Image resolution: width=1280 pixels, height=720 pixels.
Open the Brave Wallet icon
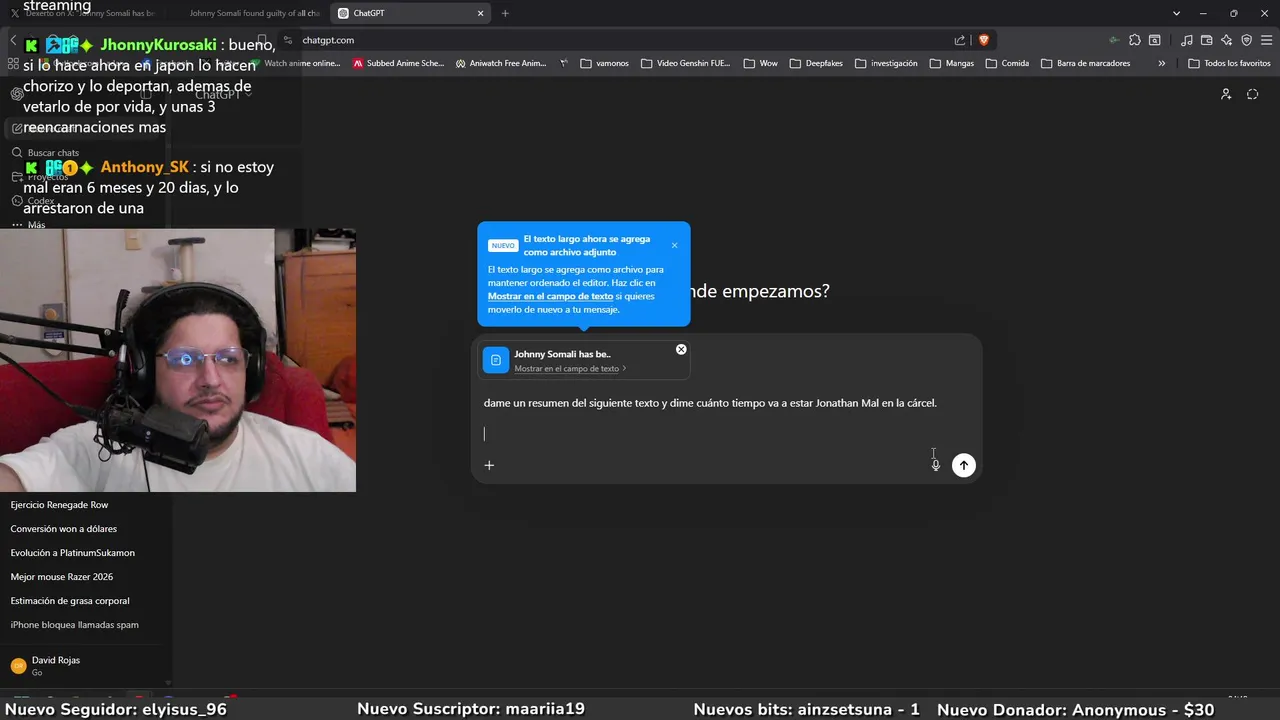pos(1206,40)
